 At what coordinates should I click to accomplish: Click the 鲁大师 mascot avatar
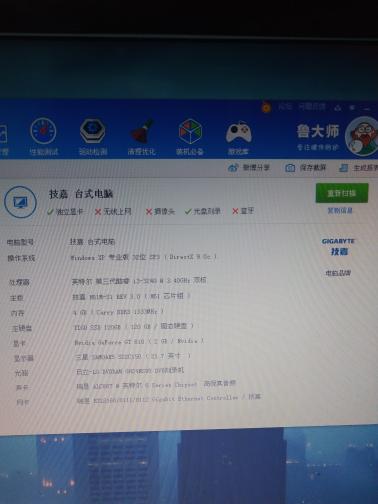[361, 137]
